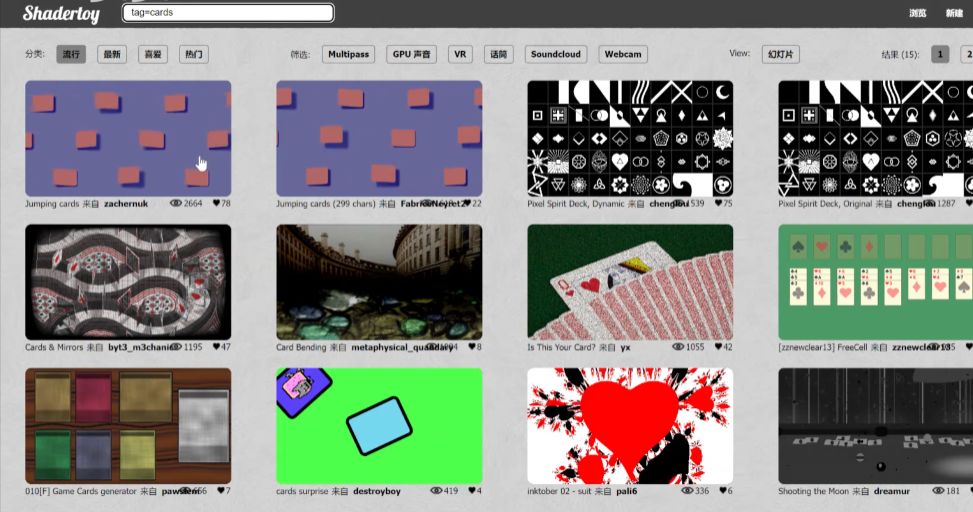Viewport: 973px width, 512px height.
Task: Visit author byt3_m3chanic's profile
Action: [141, 348]
